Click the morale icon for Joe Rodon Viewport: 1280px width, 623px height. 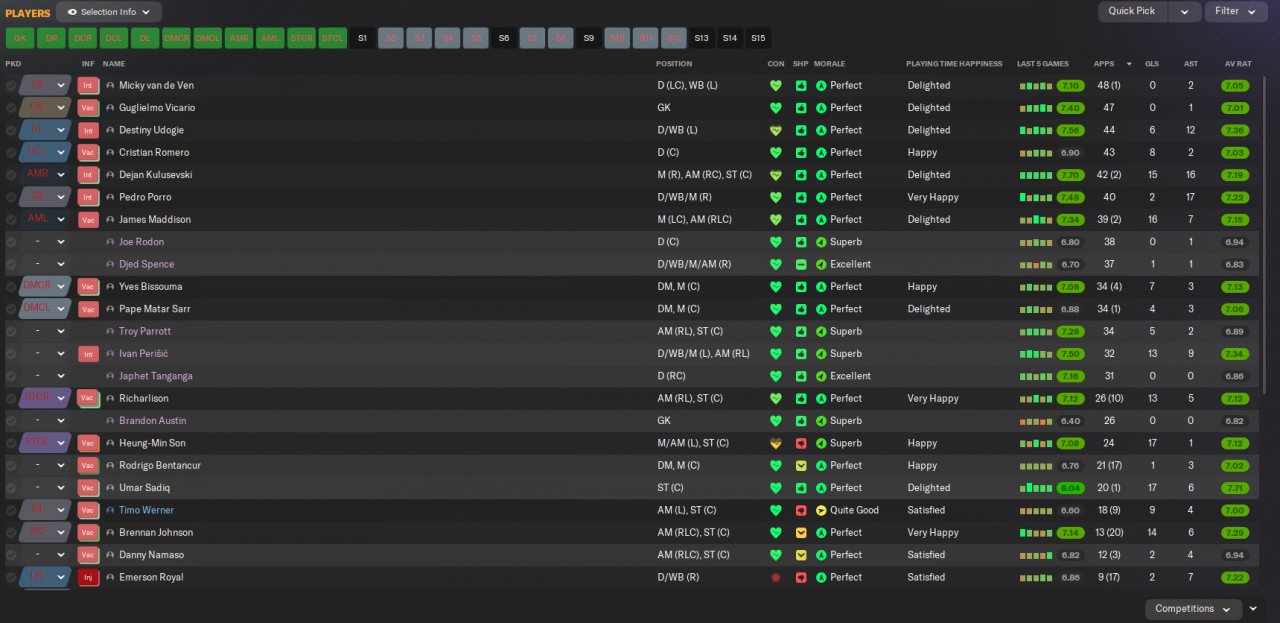821,242
